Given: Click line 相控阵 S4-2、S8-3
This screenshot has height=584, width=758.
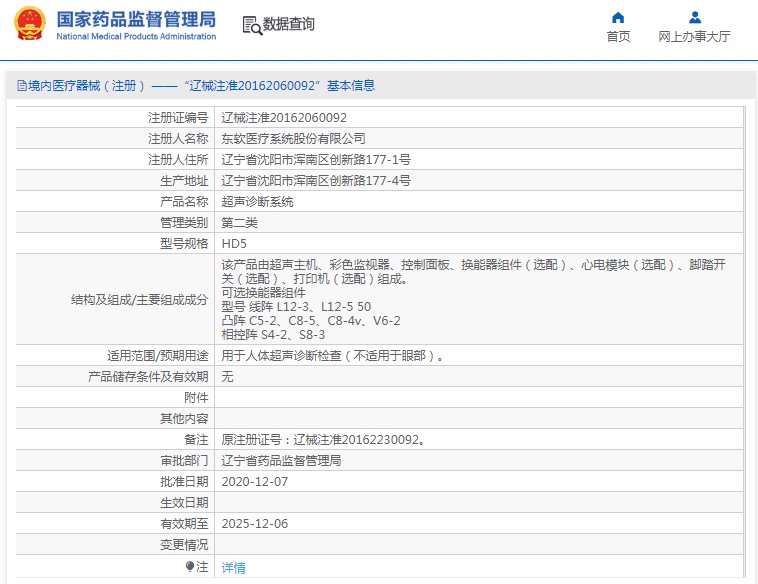Looking at the screenshot, I should (x=273, y=335).
